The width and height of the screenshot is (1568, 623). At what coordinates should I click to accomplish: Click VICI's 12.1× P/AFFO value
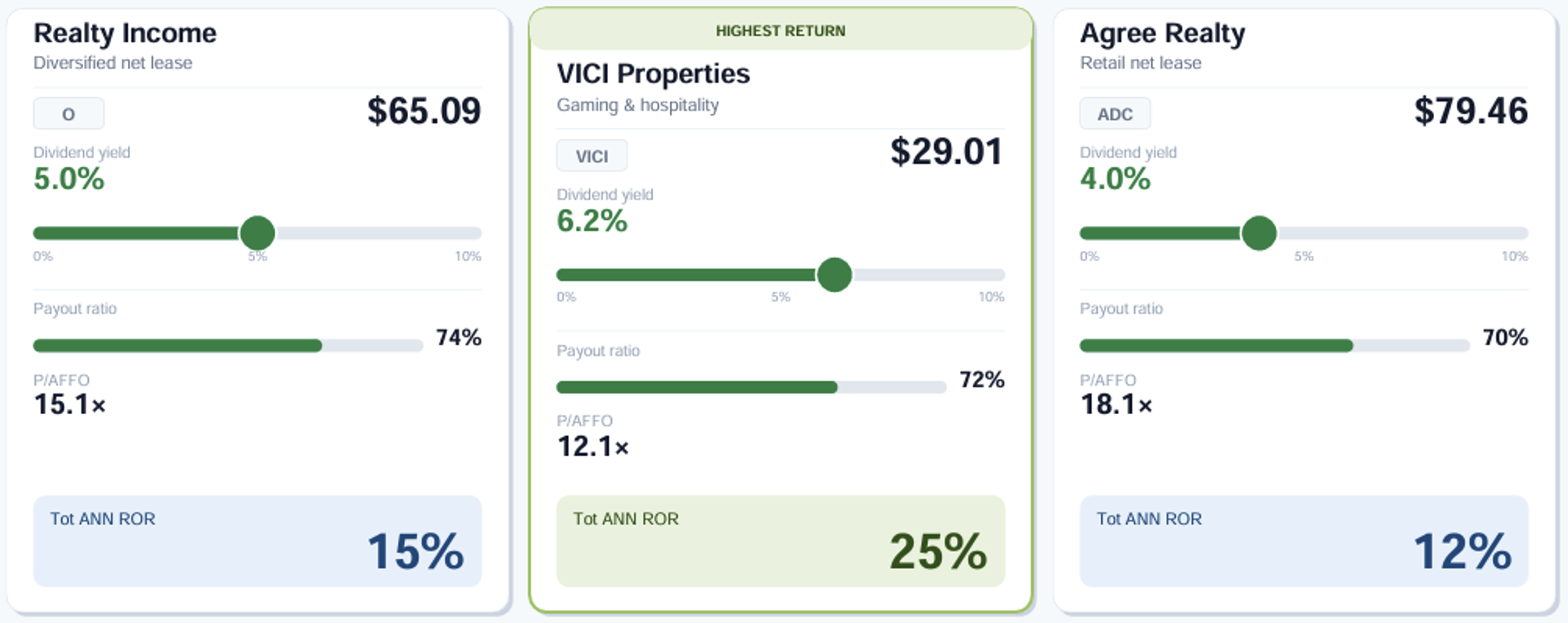tap(593, 446)
